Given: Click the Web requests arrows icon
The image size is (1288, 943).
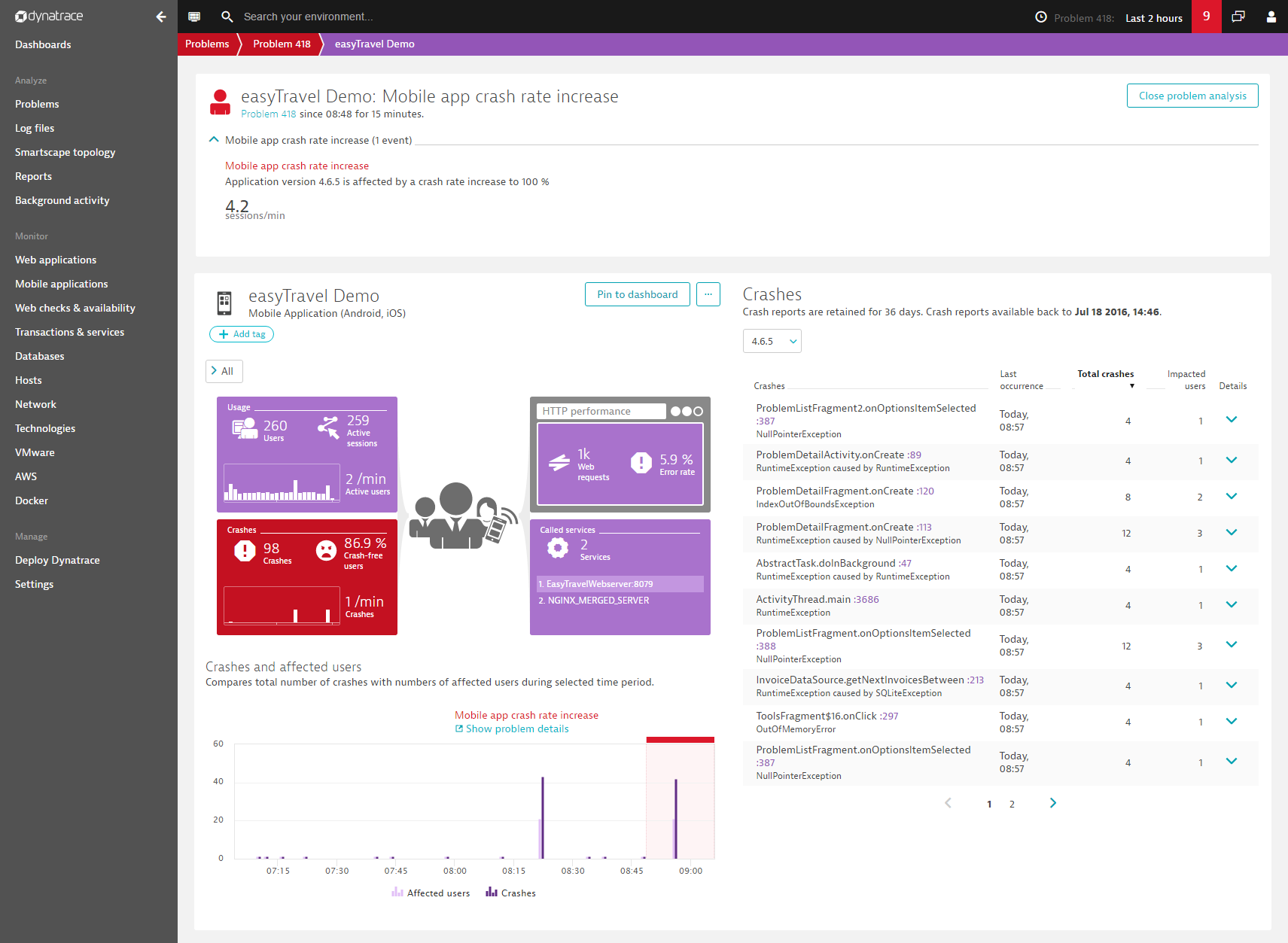Looking at the screenshot, I should 559,463.
